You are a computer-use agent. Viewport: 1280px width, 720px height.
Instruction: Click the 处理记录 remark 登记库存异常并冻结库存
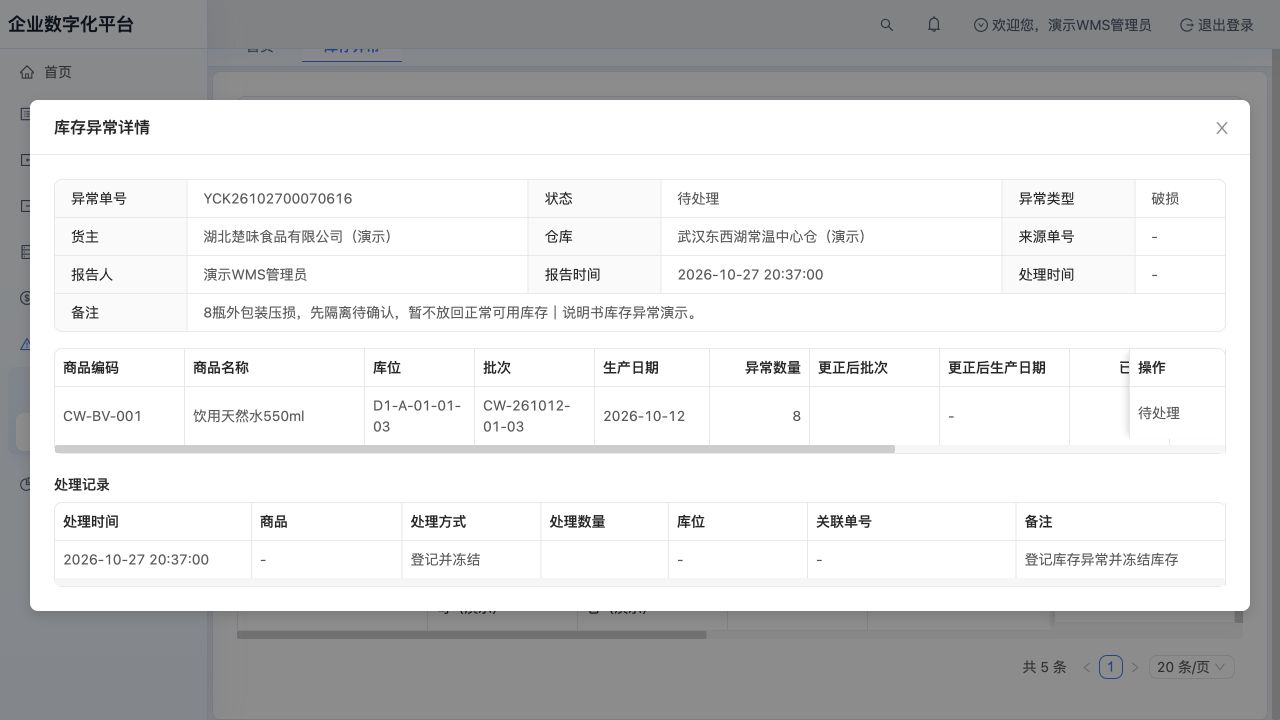(1101, 560)
